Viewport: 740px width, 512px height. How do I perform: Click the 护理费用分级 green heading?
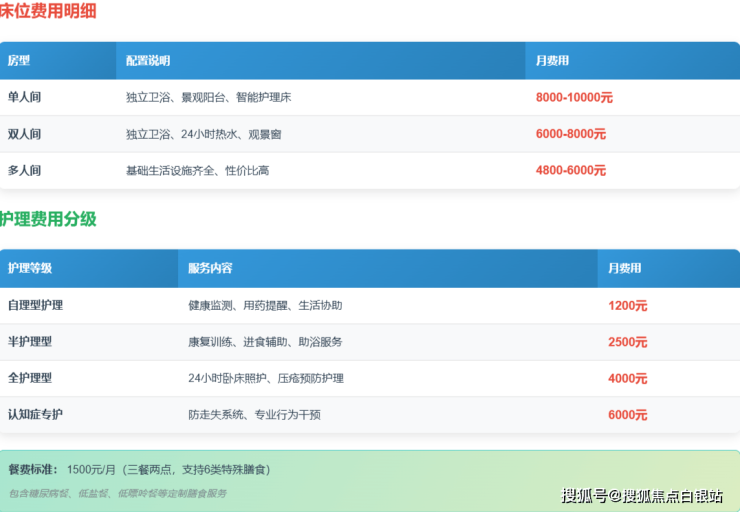tap(48, 219)
